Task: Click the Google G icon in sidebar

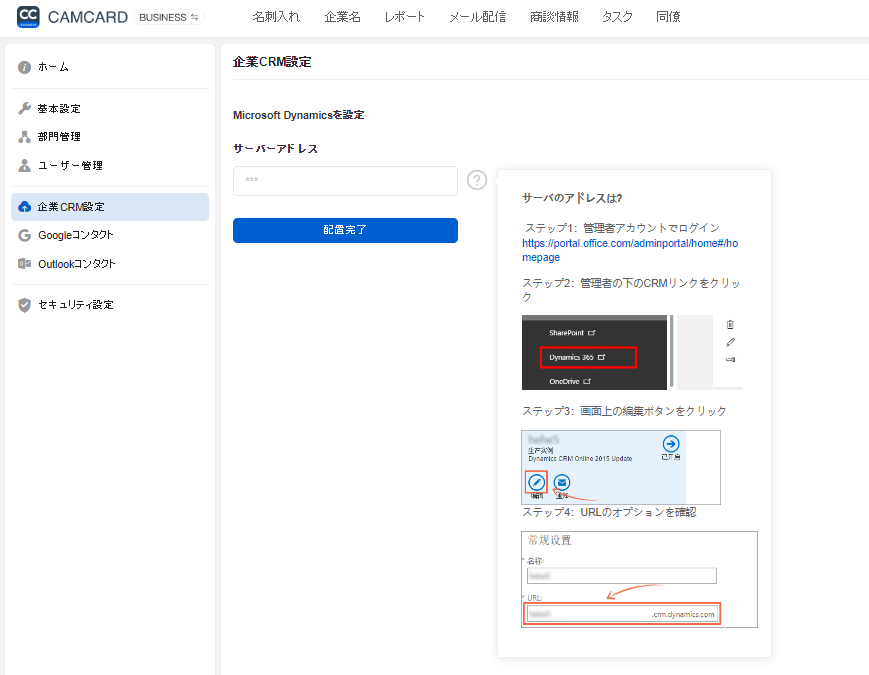Action: click(x=24, y=236)
